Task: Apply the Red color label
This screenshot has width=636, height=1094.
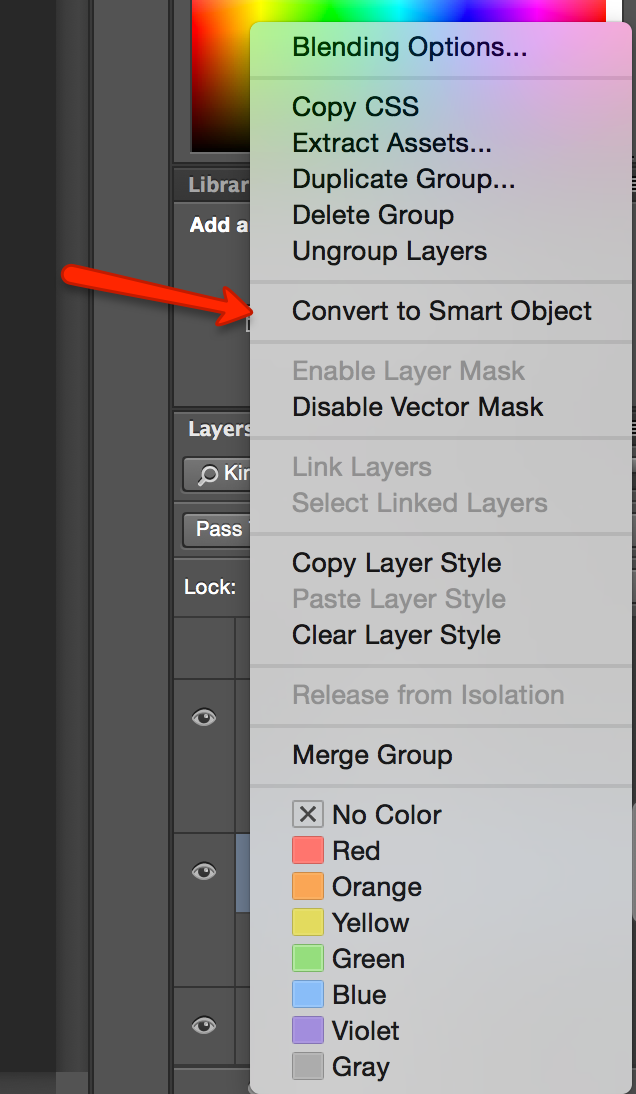Action: (358, 850)
